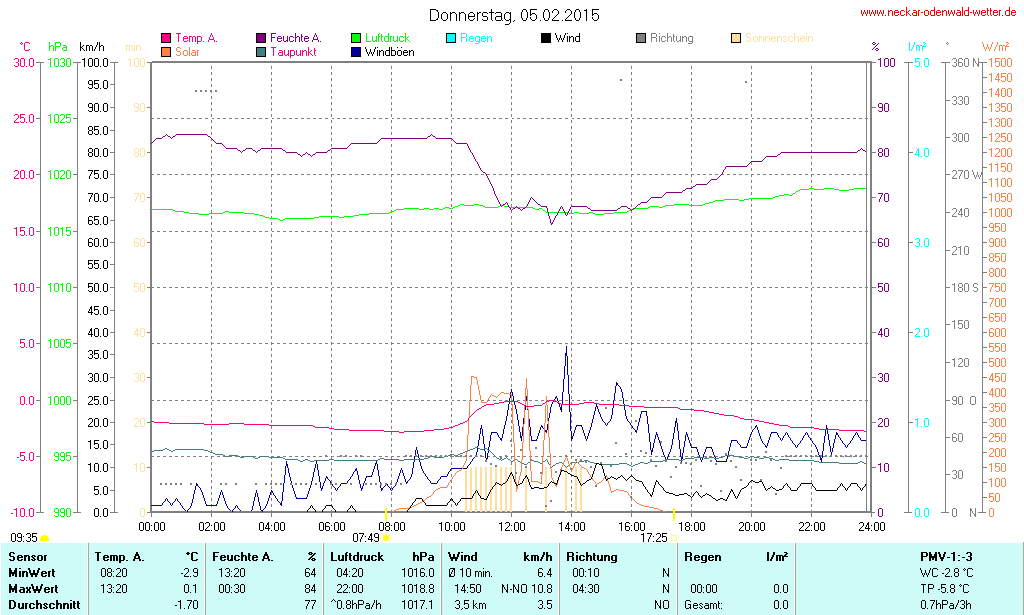Click the cyan Regen legend swatch
The height and width of the screenshot is (615, 1024).
[451, 38]
